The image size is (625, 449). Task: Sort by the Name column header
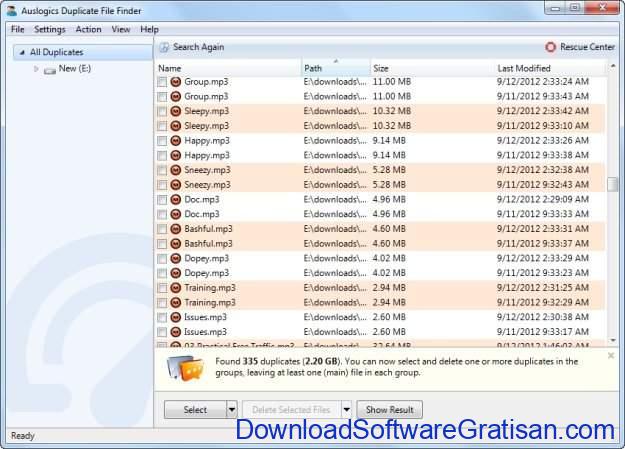(x=229, y=68)
